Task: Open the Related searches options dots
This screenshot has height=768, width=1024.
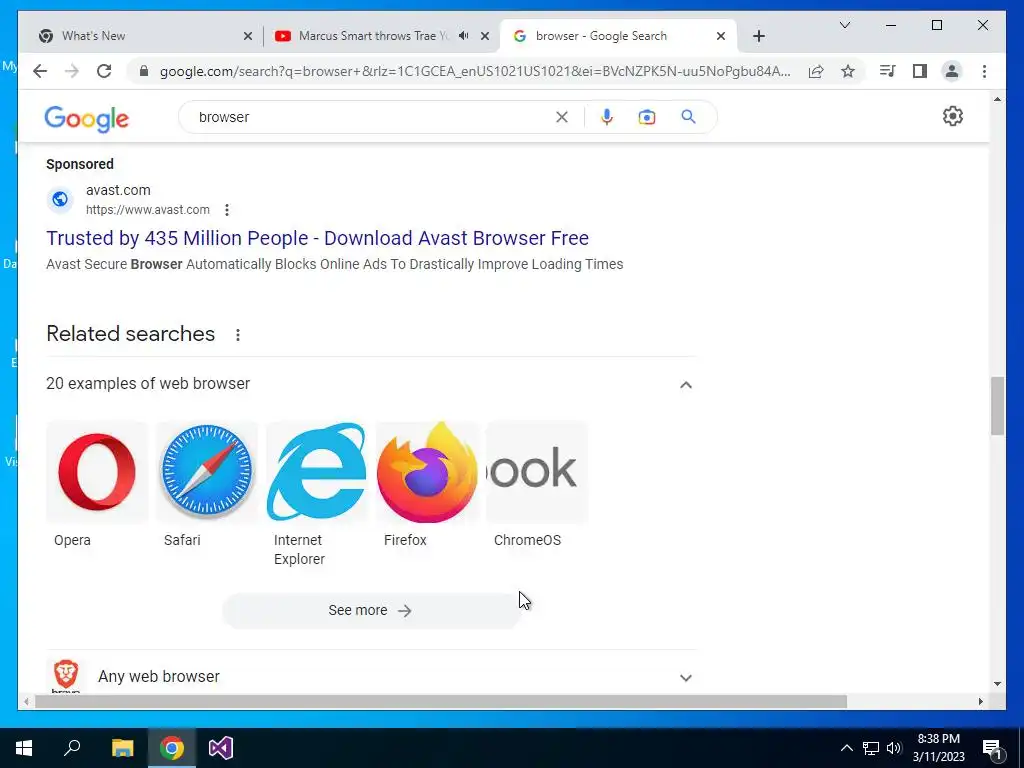Action: (x=238, y=334)
